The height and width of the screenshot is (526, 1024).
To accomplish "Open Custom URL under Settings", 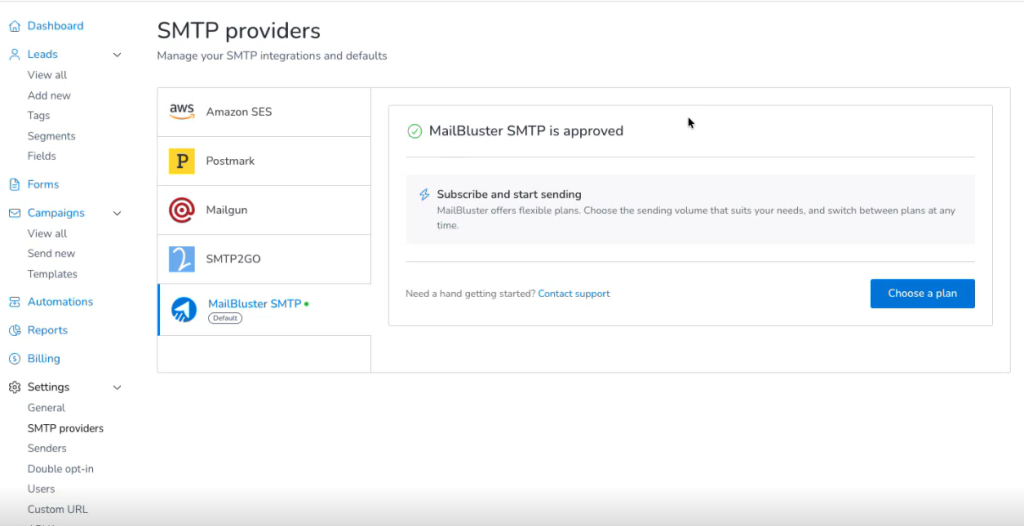I will pos(57,510).
